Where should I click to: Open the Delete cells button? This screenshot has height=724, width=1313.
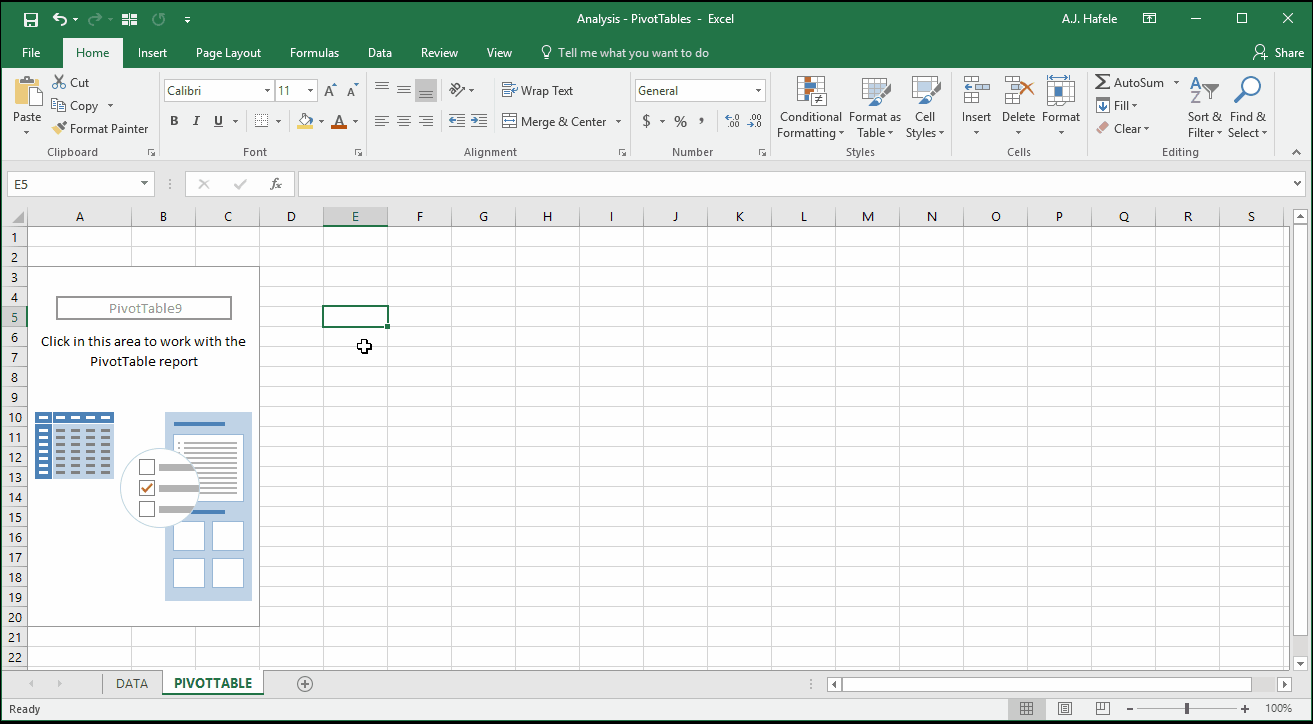click(x=1018, y=108)
